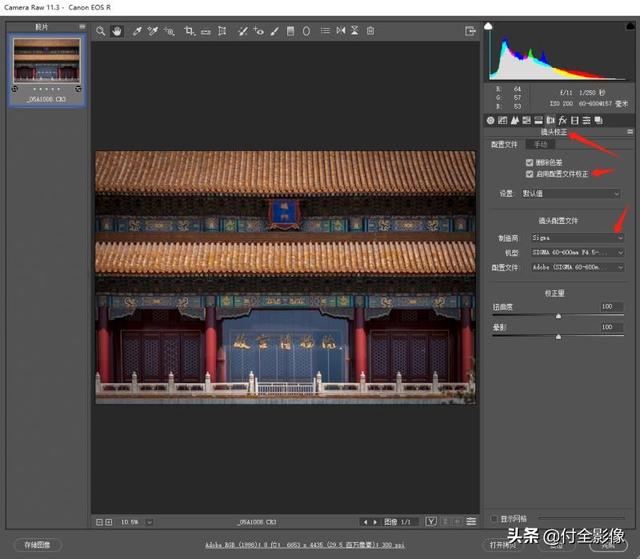This screenshot has height=559, width=640.
Task: Select the Hand tool
Action: (117, 31)
